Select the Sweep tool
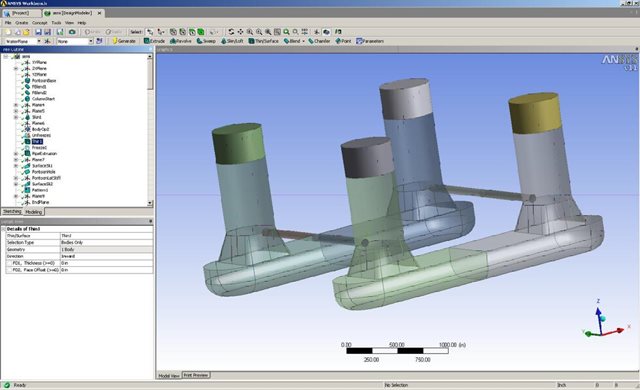This screenshot has height=390, width=640. (206, 41)
